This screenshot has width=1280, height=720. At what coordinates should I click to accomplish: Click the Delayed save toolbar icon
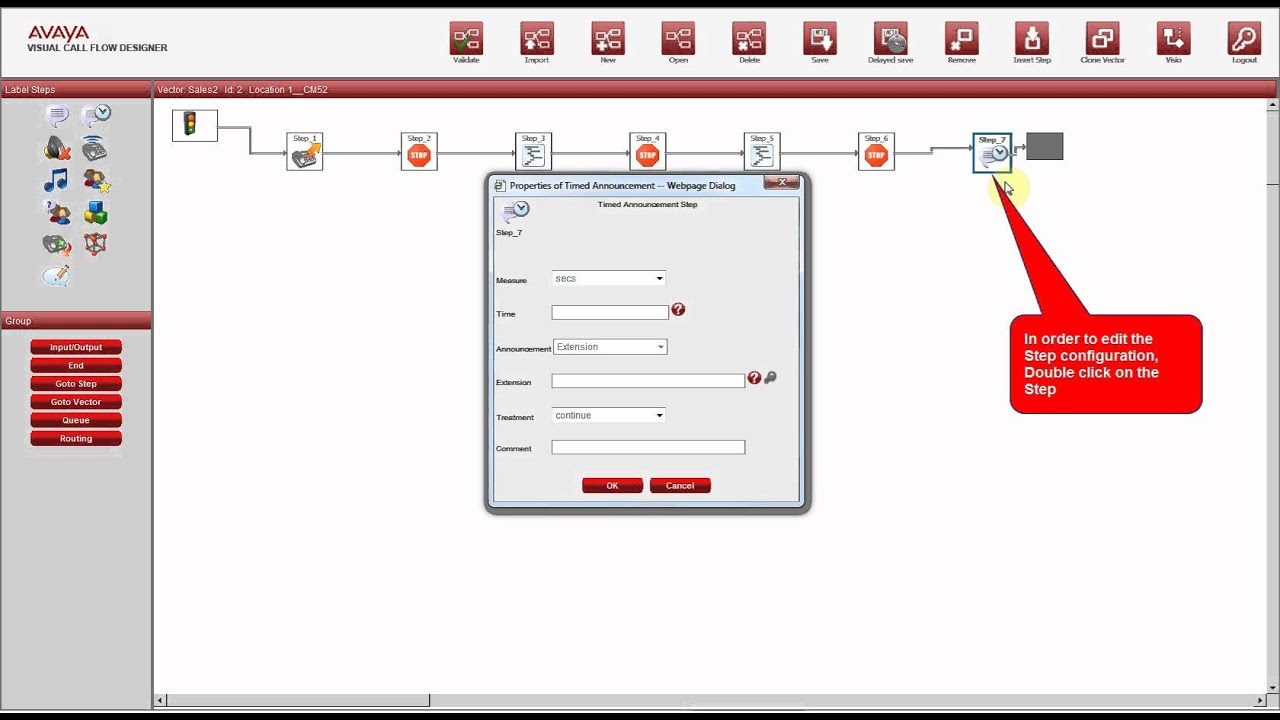(x=891, y=38)
